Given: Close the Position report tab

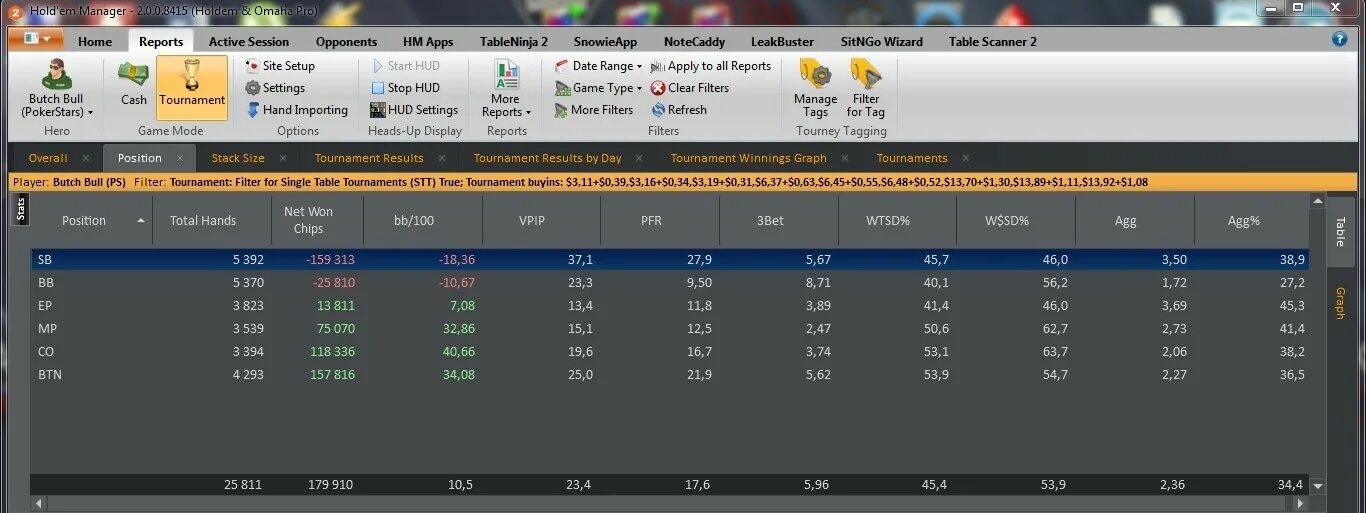Looking at the screenshot, I should (x=180, y=158).
